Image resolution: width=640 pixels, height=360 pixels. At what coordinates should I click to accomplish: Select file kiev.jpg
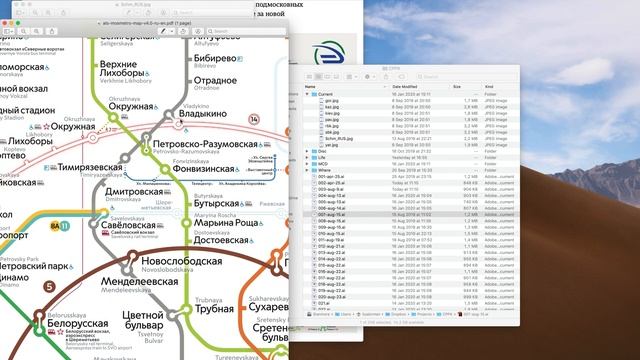332,113
